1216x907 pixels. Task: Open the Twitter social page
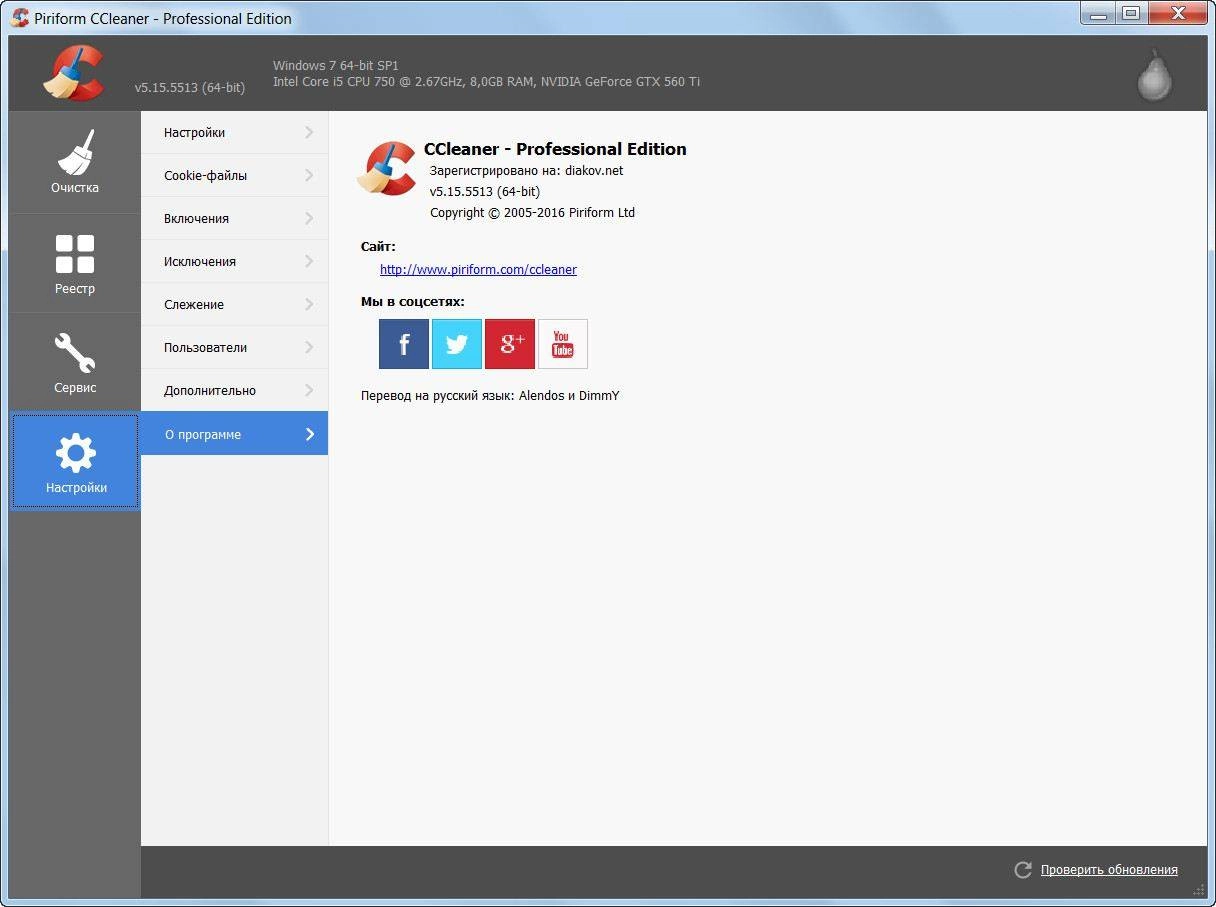[457, 344]
